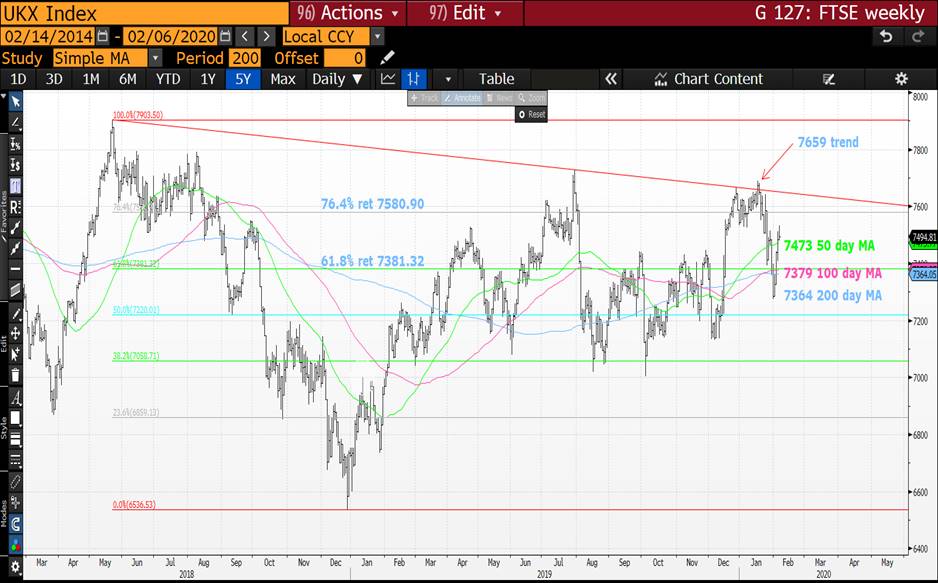Screen dimensions: 938x583
Task: Select the regression R tool
Action: (16, 207)
